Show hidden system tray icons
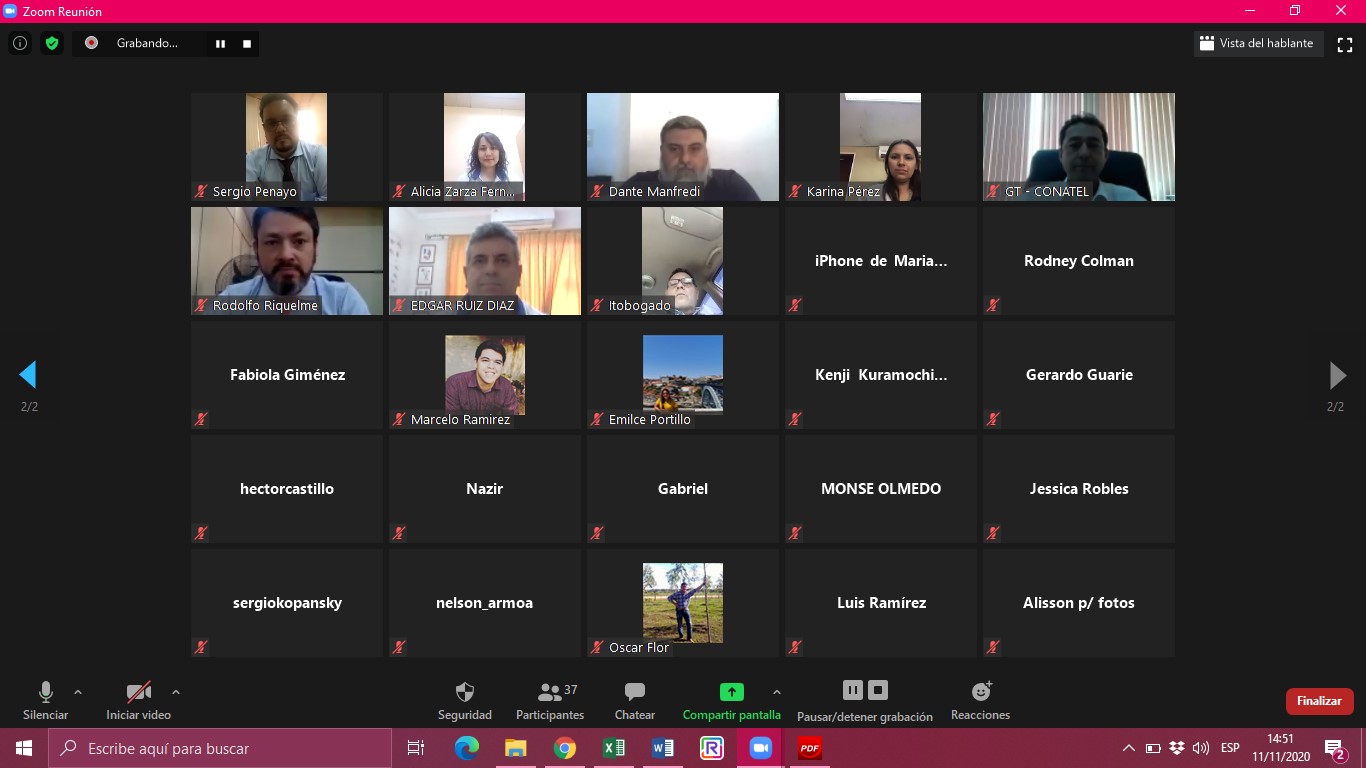The width and height of the screenshot is (1366, 768). (1129, 748)
